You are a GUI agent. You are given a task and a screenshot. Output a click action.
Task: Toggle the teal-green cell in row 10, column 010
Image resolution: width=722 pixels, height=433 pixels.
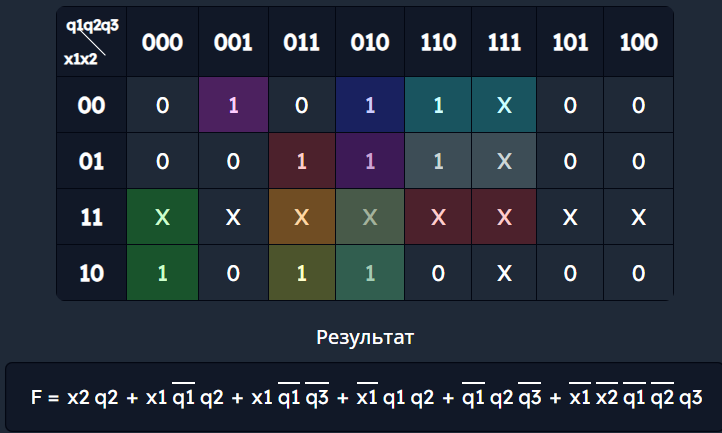click(369, 273)
